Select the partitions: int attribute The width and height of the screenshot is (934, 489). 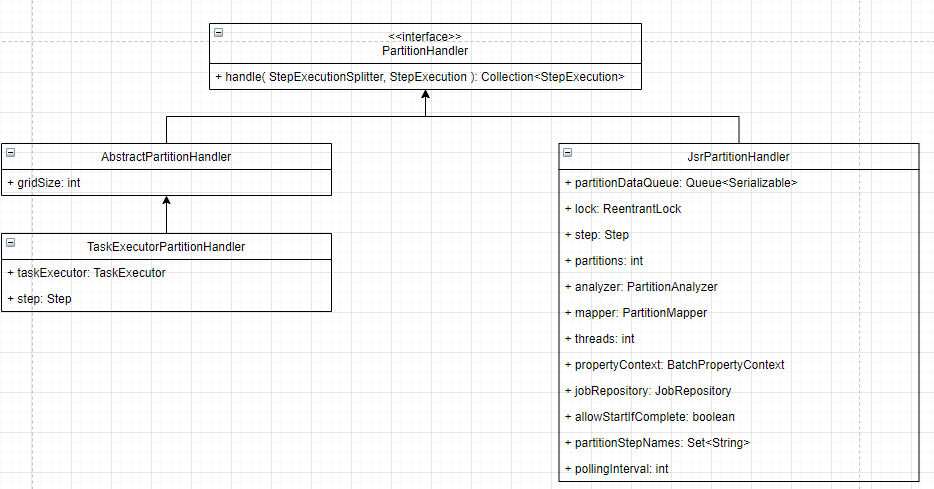click(739, 261)
